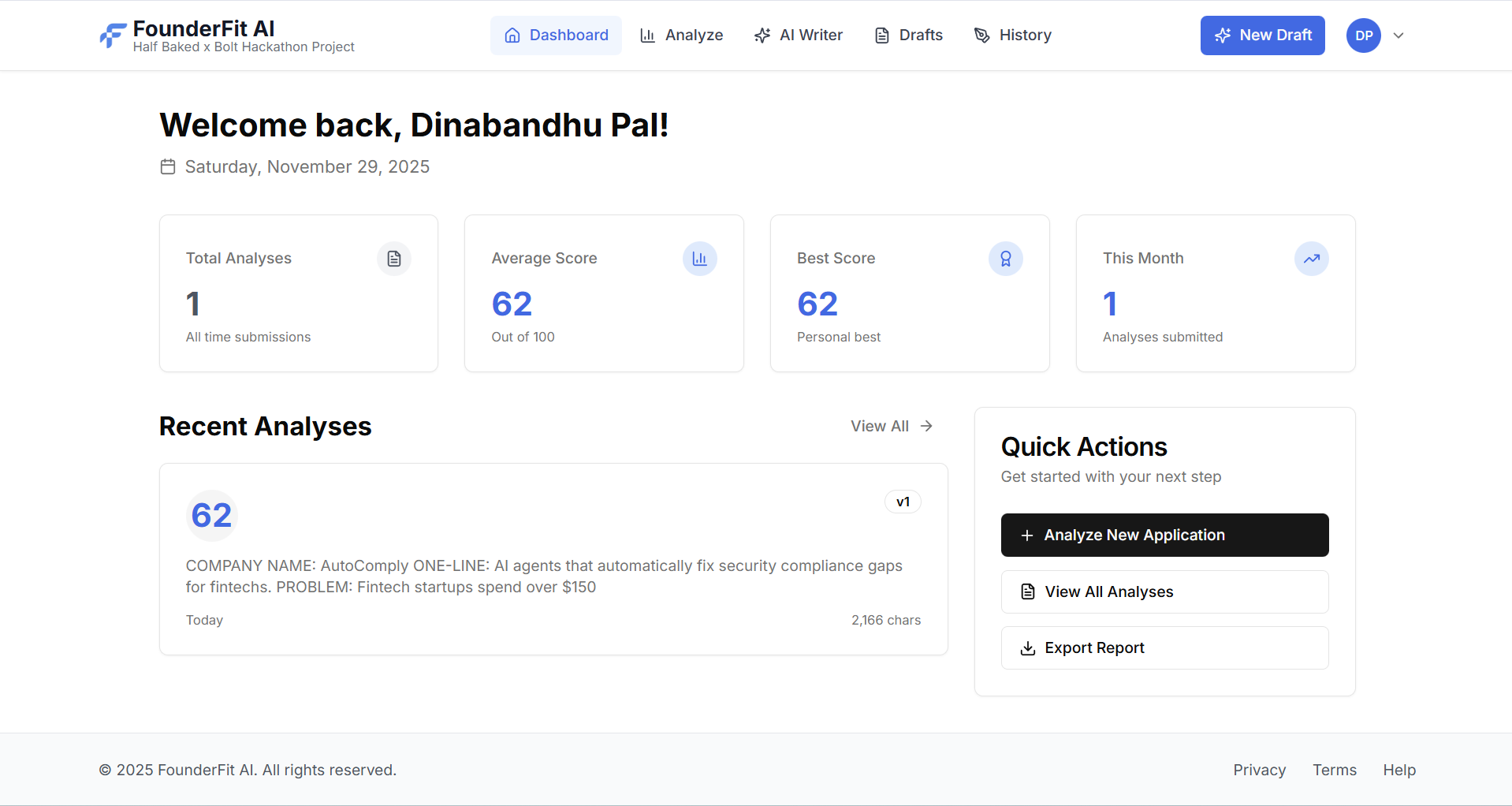This screenshot has height=806, width=1512.
Task: Switch to the Analyze tab
Action: pyautogui.click(x=681, y=35)
